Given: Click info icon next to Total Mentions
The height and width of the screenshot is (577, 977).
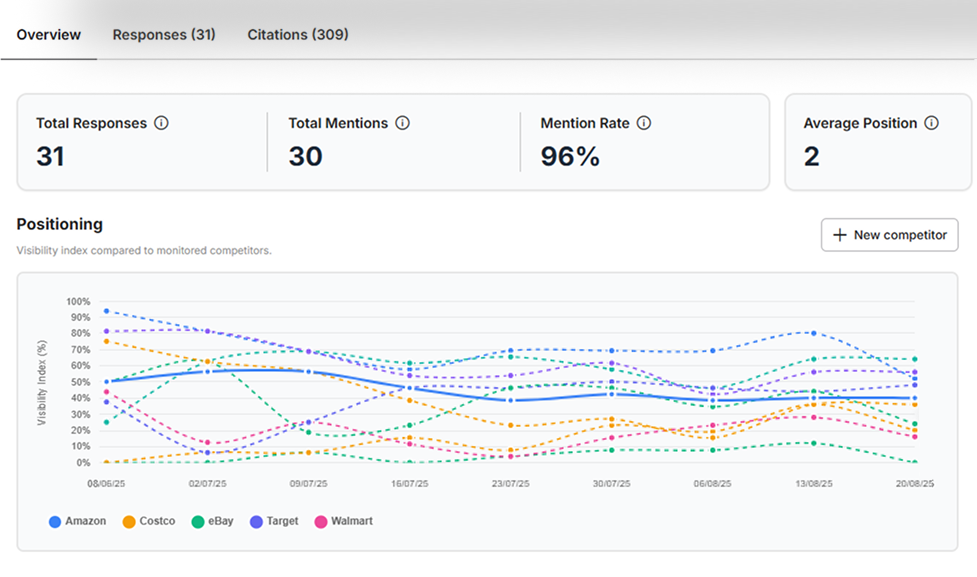Looking at the screenshot, I should click(x=402, y=124).
